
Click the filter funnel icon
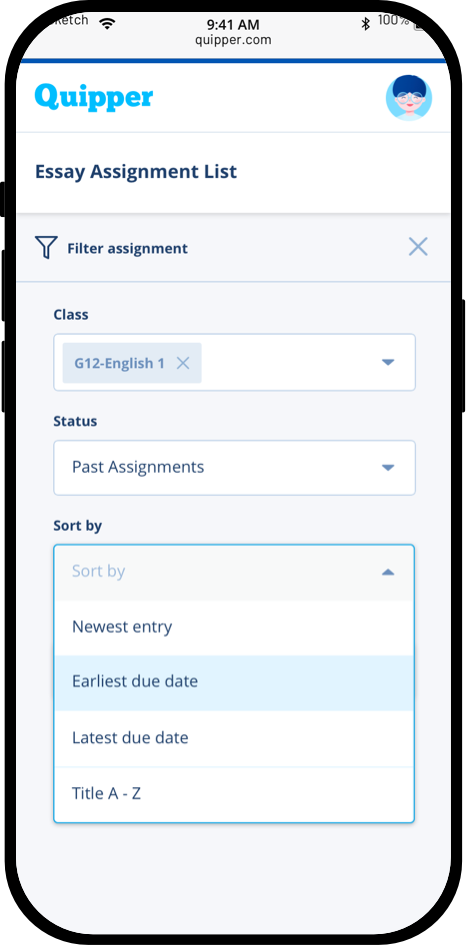[x=46, y=247]
